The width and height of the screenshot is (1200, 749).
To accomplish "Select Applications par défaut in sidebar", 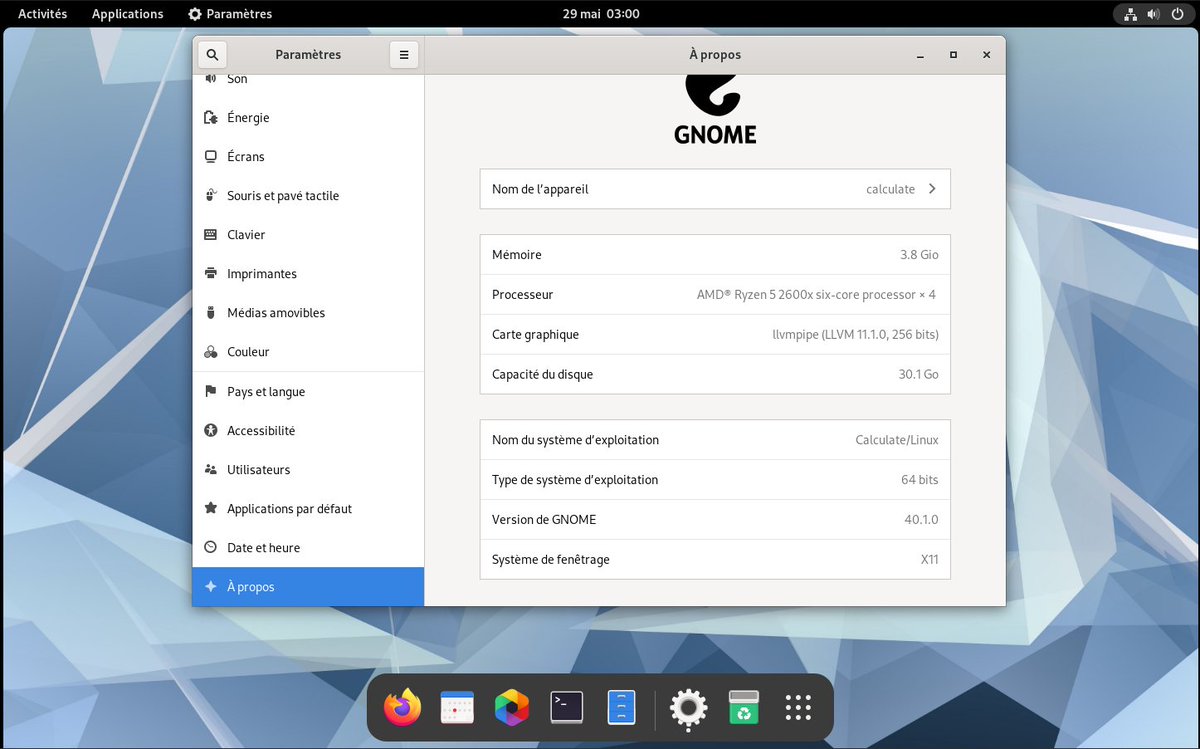I will (308, 508).
